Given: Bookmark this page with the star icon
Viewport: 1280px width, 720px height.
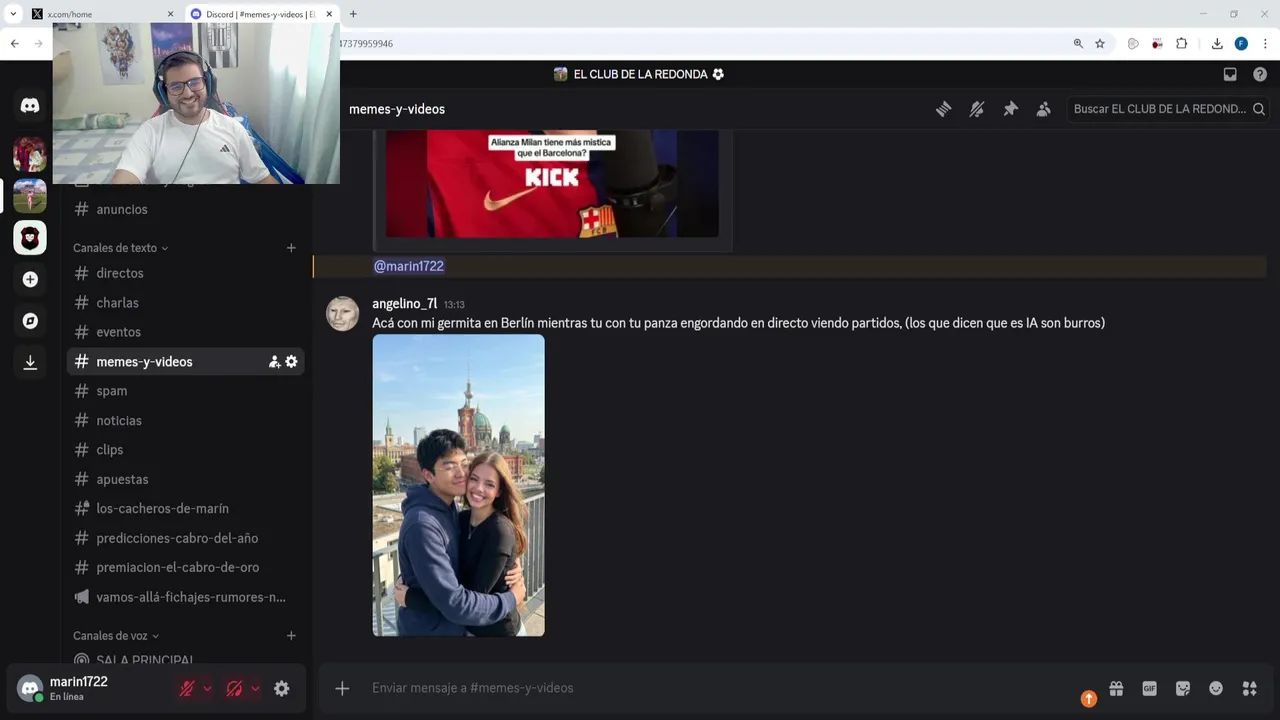Looking at the screenshot, I should pos(1100,44).
